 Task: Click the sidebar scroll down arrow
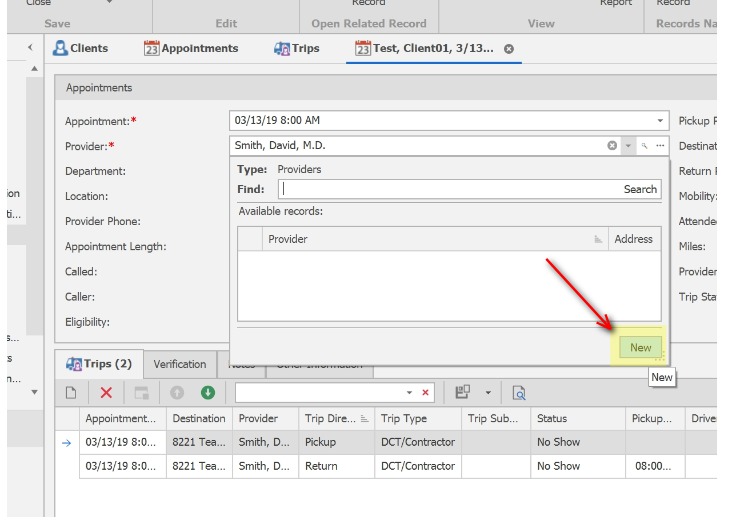(34, 392)
